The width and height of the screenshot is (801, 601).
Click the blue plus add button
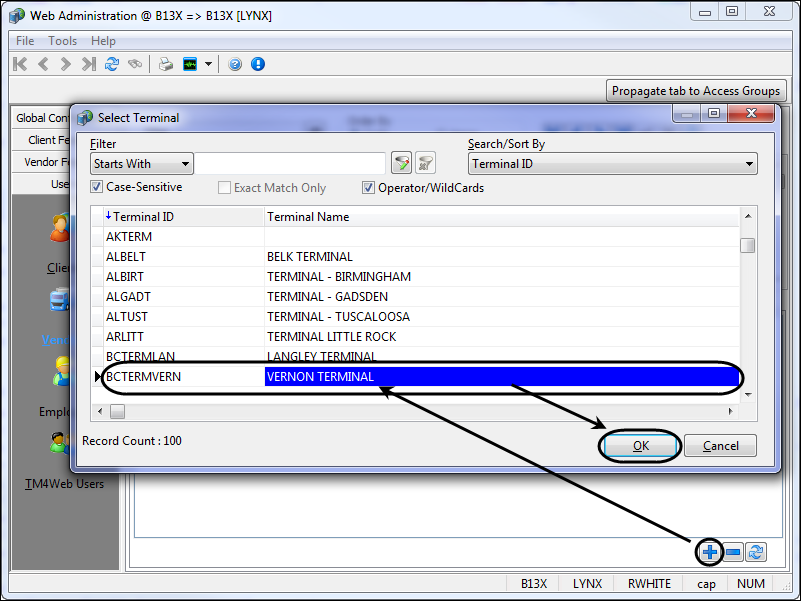click(710, 552)
